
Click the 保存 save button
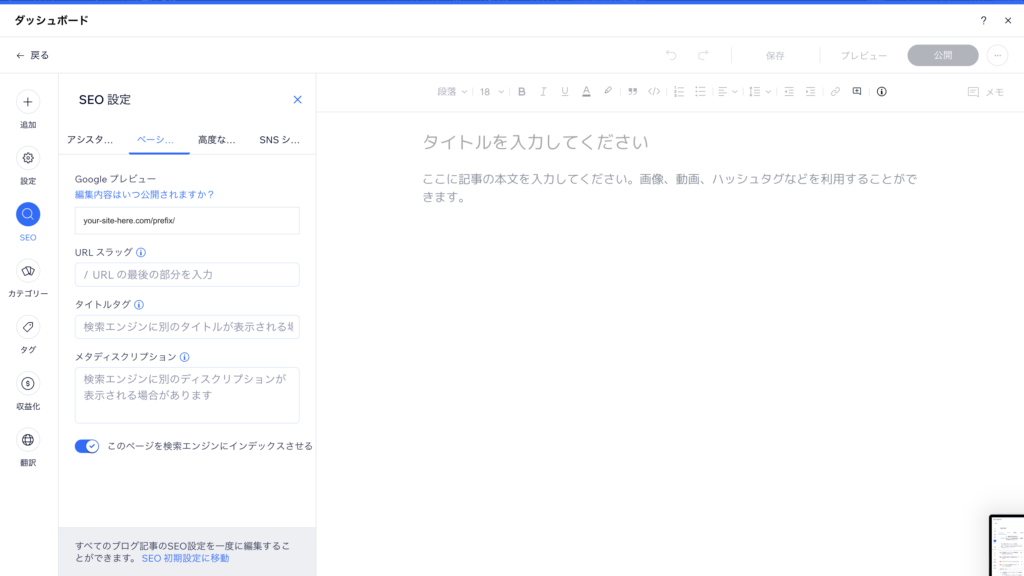coord(775,56)
